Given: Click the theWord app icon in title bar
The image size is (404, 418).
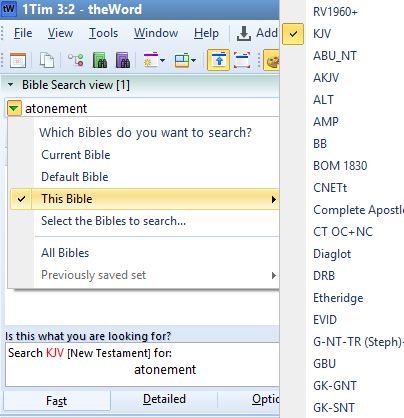Looking at the screenshot, I should point(8,8).
